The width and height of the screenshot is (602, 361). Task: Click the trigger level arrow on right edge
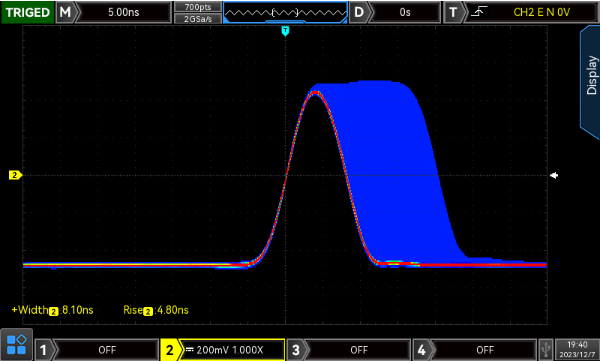pos(554,176)
